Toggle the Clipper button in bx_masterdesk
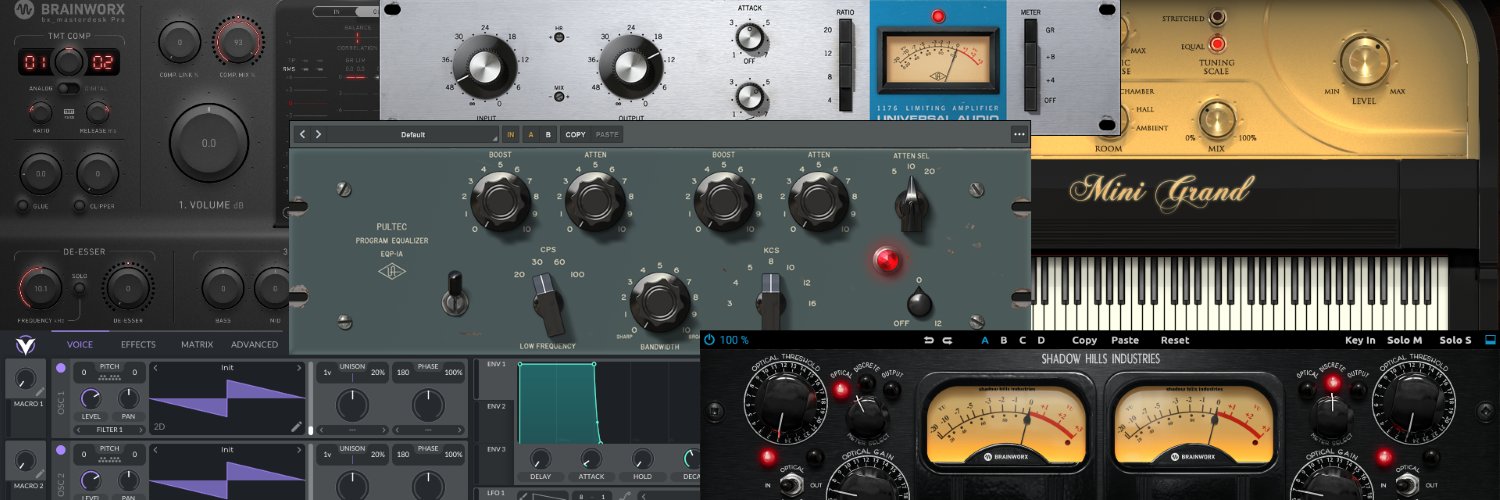The width and height of the screenshot is (1500, 500). tap(78, 206)
